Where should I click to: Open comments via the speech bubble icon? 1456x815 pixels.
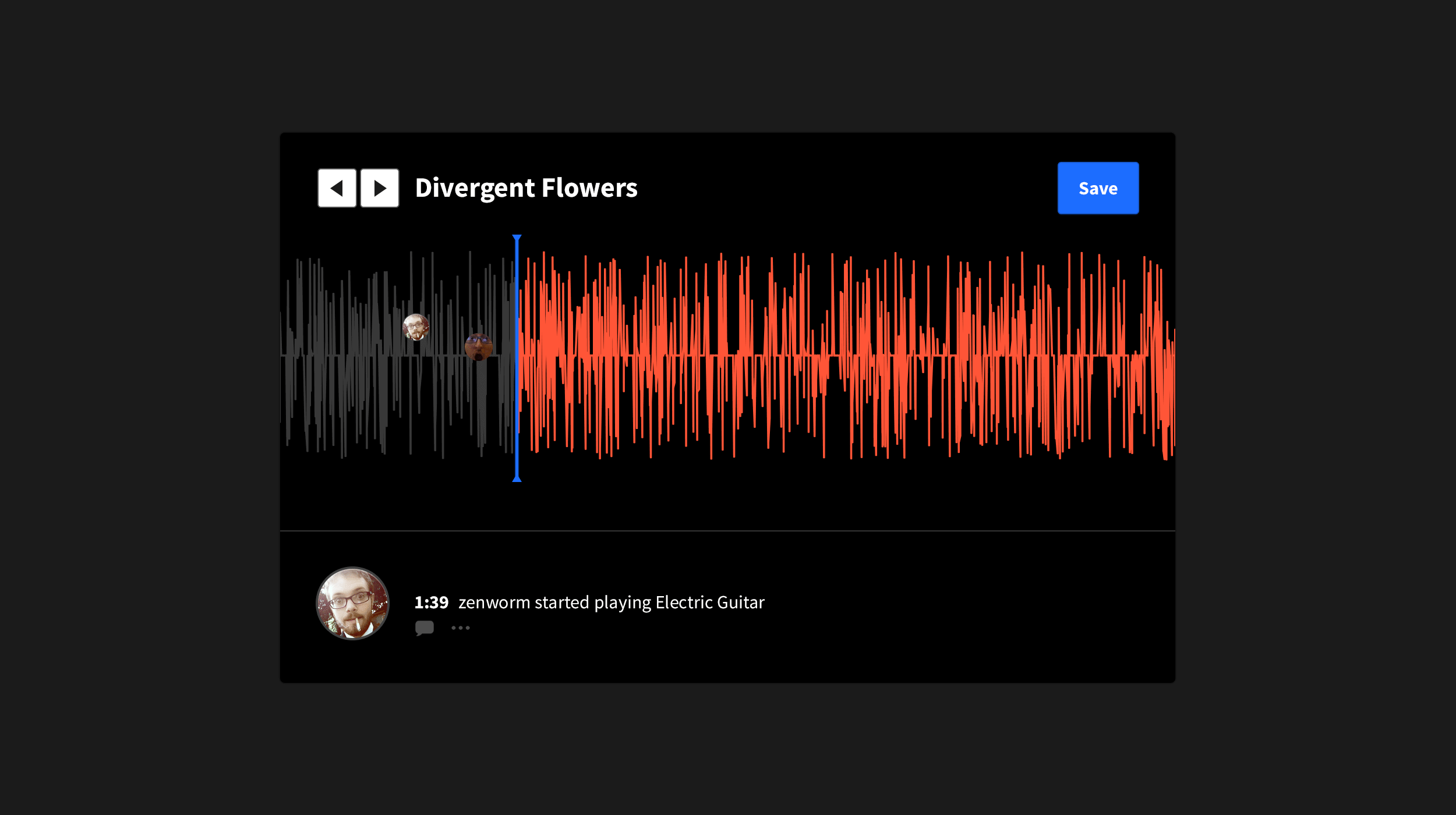[424, 628]
